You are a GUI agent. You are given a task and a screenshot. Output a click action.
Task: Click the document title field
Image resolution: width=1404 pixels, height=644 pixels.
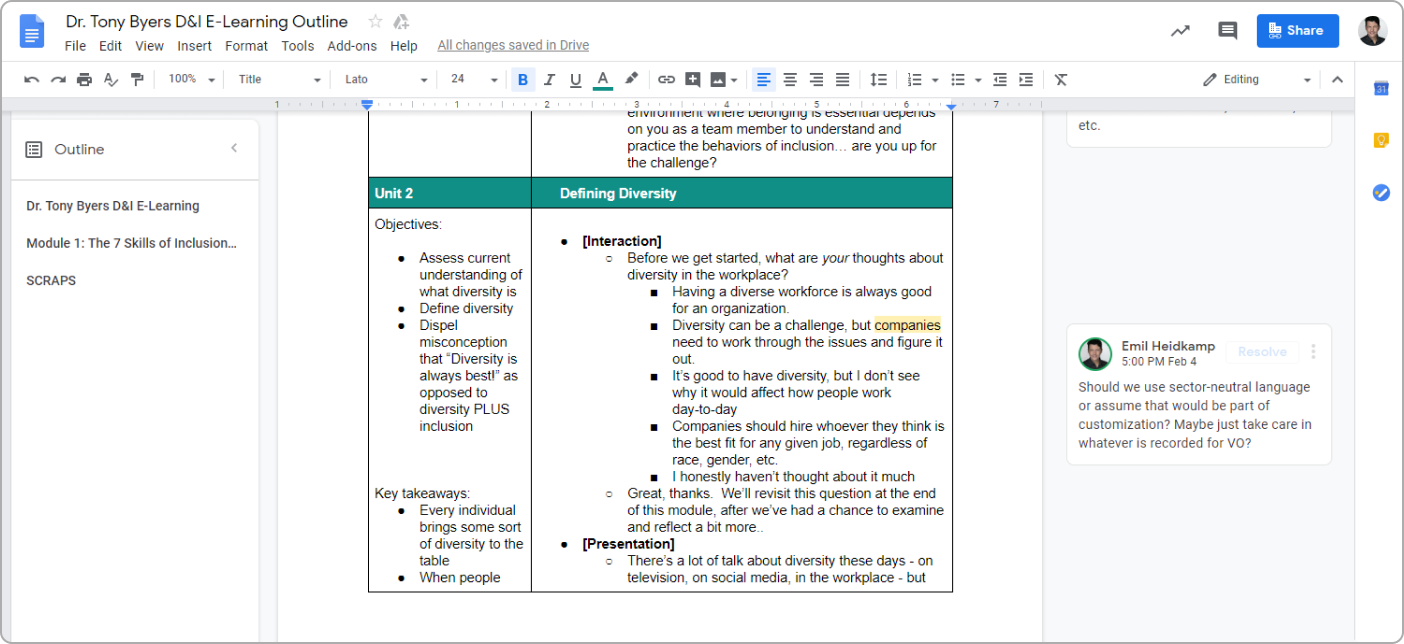[207, 21]
